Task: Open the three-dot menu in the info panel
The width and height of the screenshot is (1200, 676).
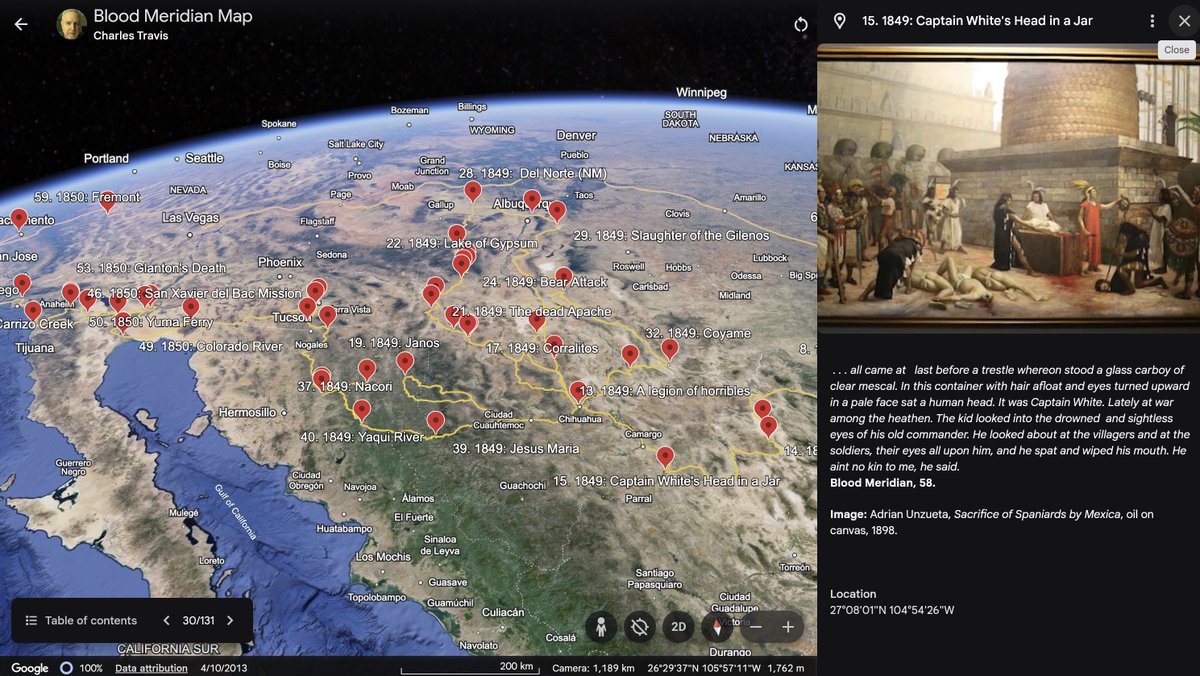Action: (x=1152, y=21)
